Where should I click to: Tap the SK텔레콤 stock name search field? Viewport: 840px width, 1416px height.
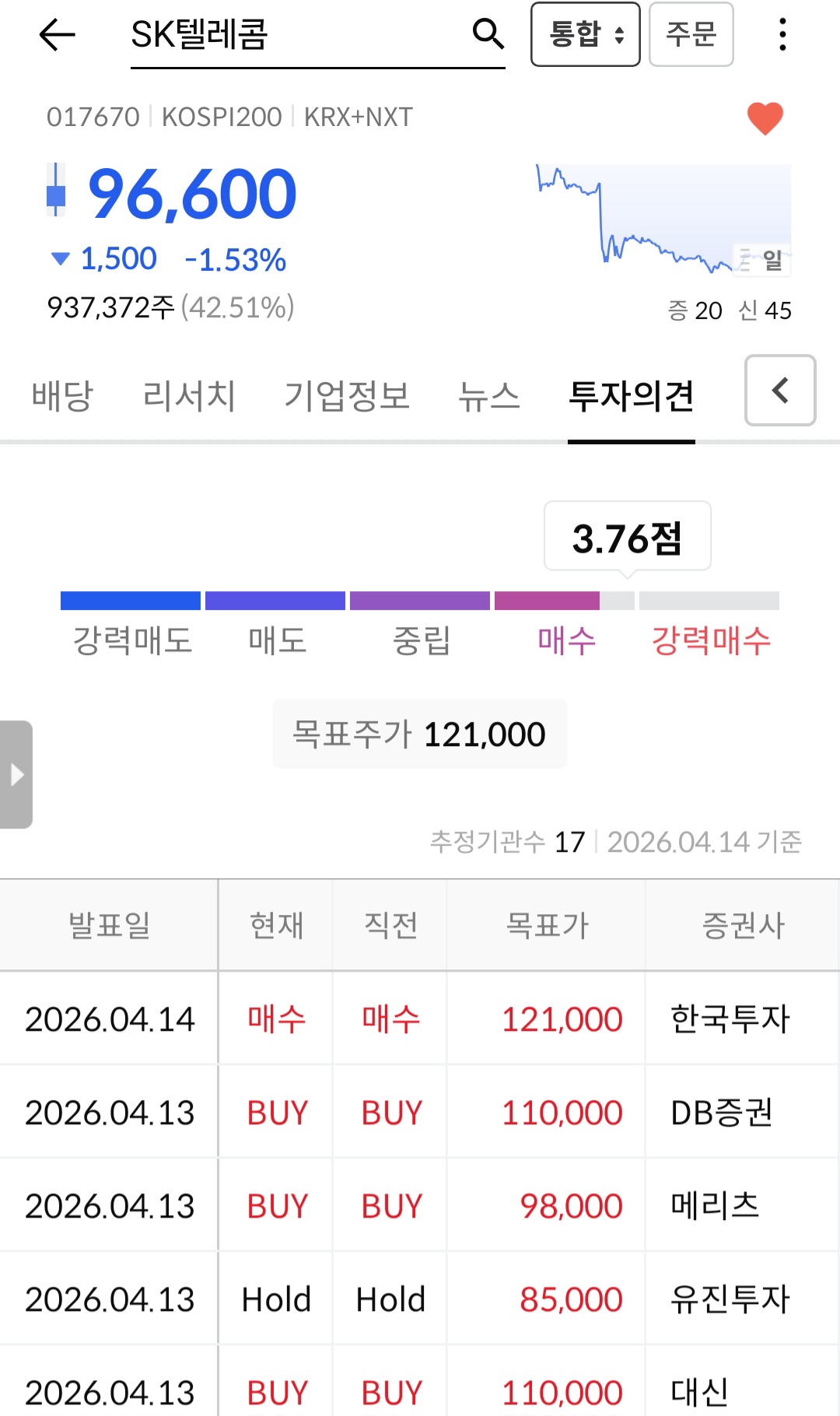296,35
